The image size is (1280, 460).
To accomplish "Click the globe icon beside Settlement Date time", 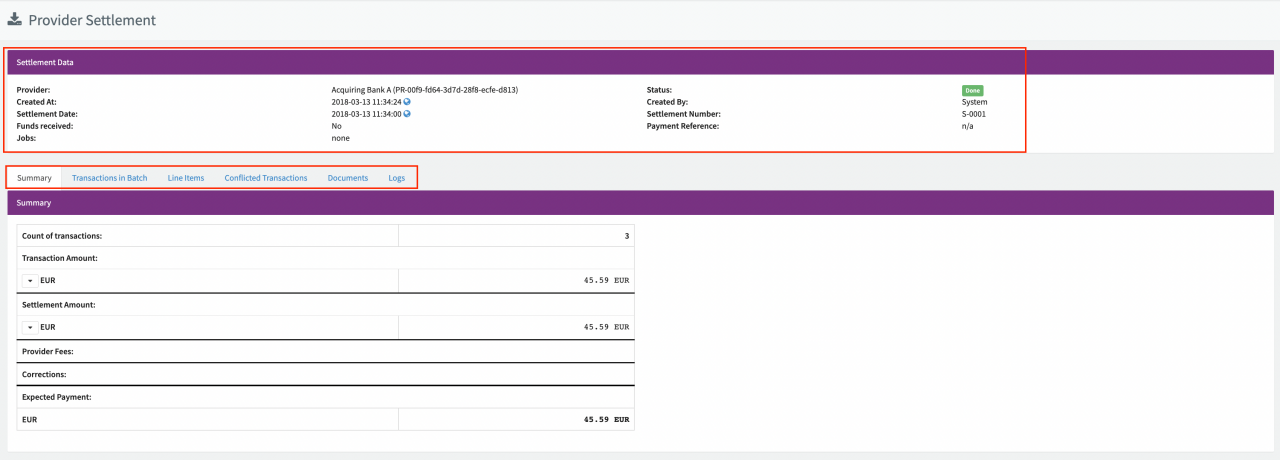I will 407,114.
